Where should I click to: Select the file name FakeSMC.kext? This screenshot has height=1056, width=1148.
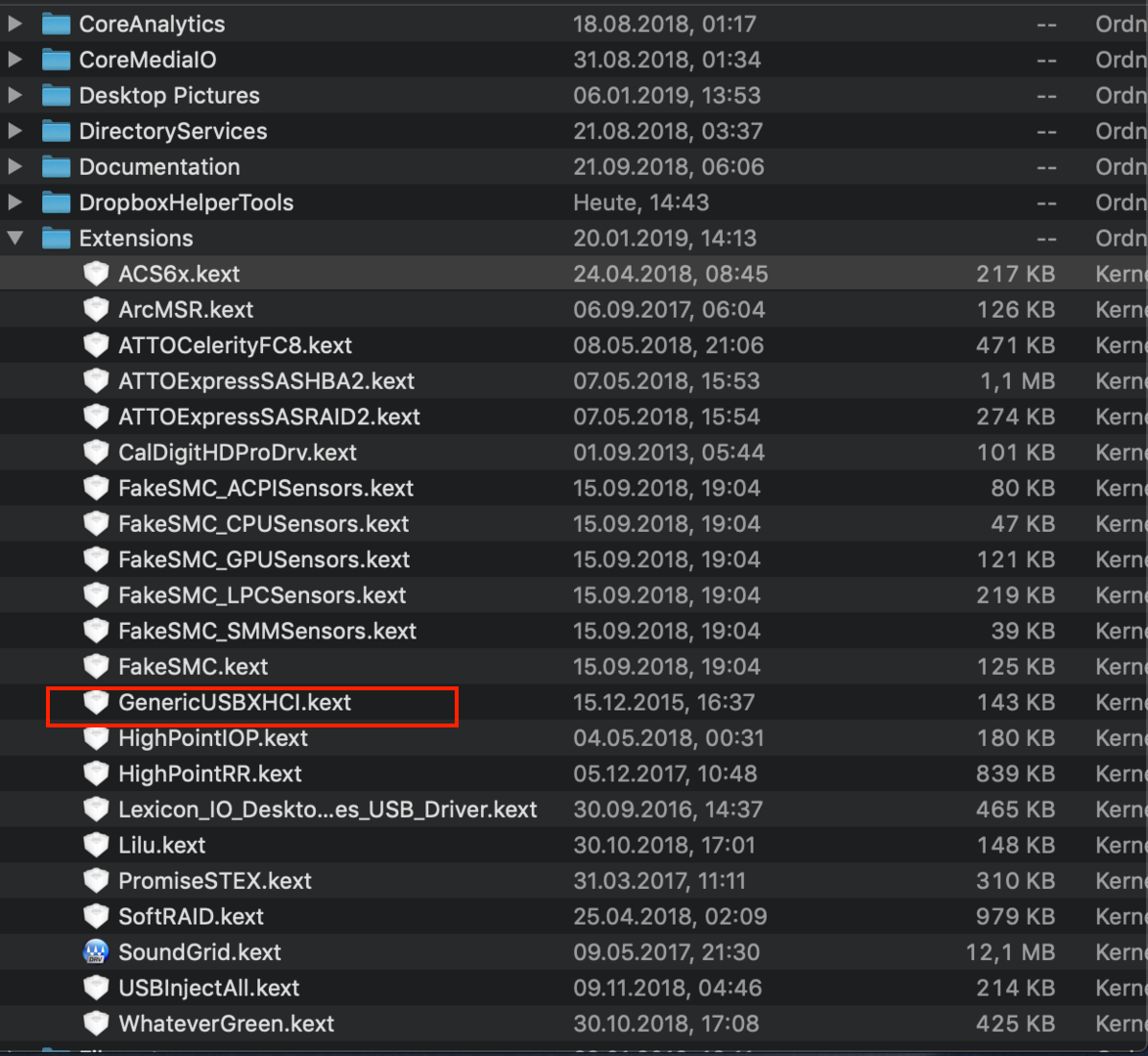pos(194,667)
